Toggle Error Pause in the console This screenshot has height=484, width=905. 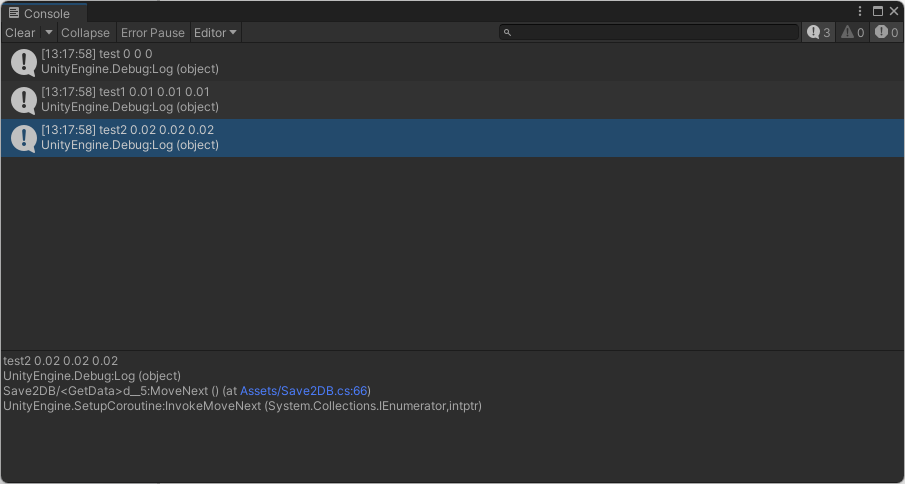click(153, 33)
